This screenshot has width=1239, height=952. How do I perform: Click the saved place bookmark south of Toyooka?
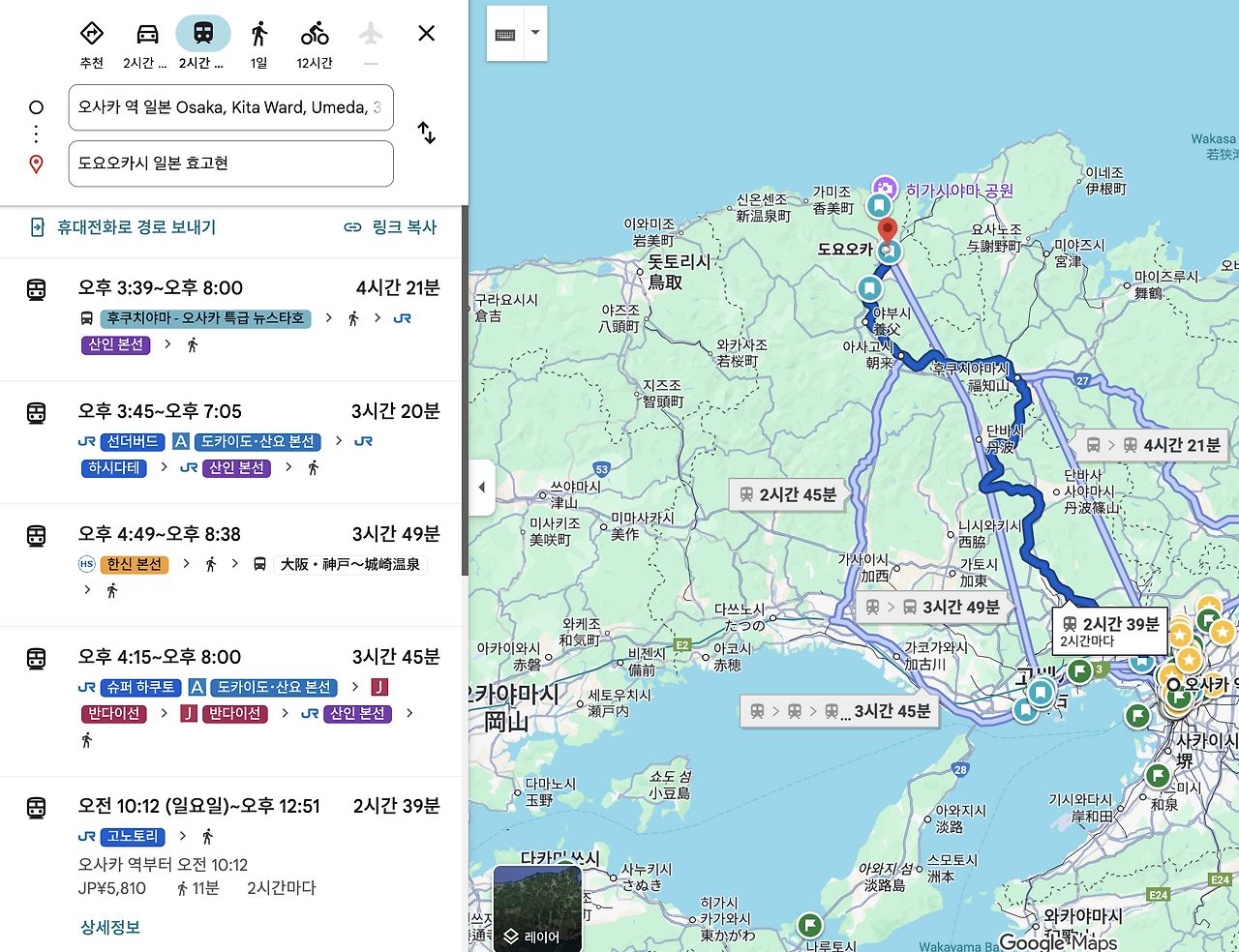[x=870, y=288]
